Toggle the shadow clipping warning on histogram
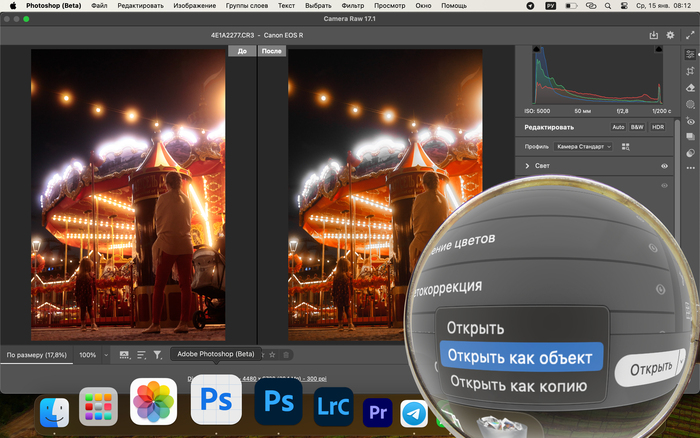The width and height of the screenshot is (700, 438). 536,50
